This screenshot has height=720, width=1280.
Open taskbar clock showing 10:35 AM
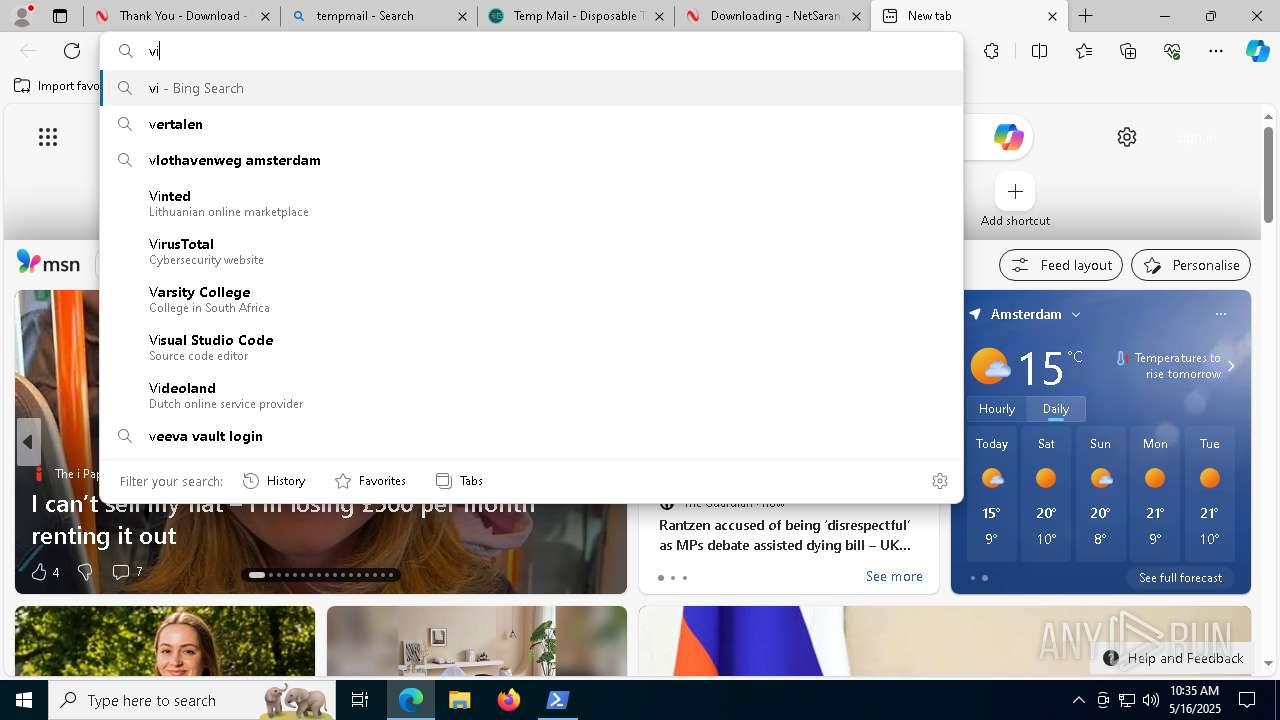click(x=1194, y=700)
